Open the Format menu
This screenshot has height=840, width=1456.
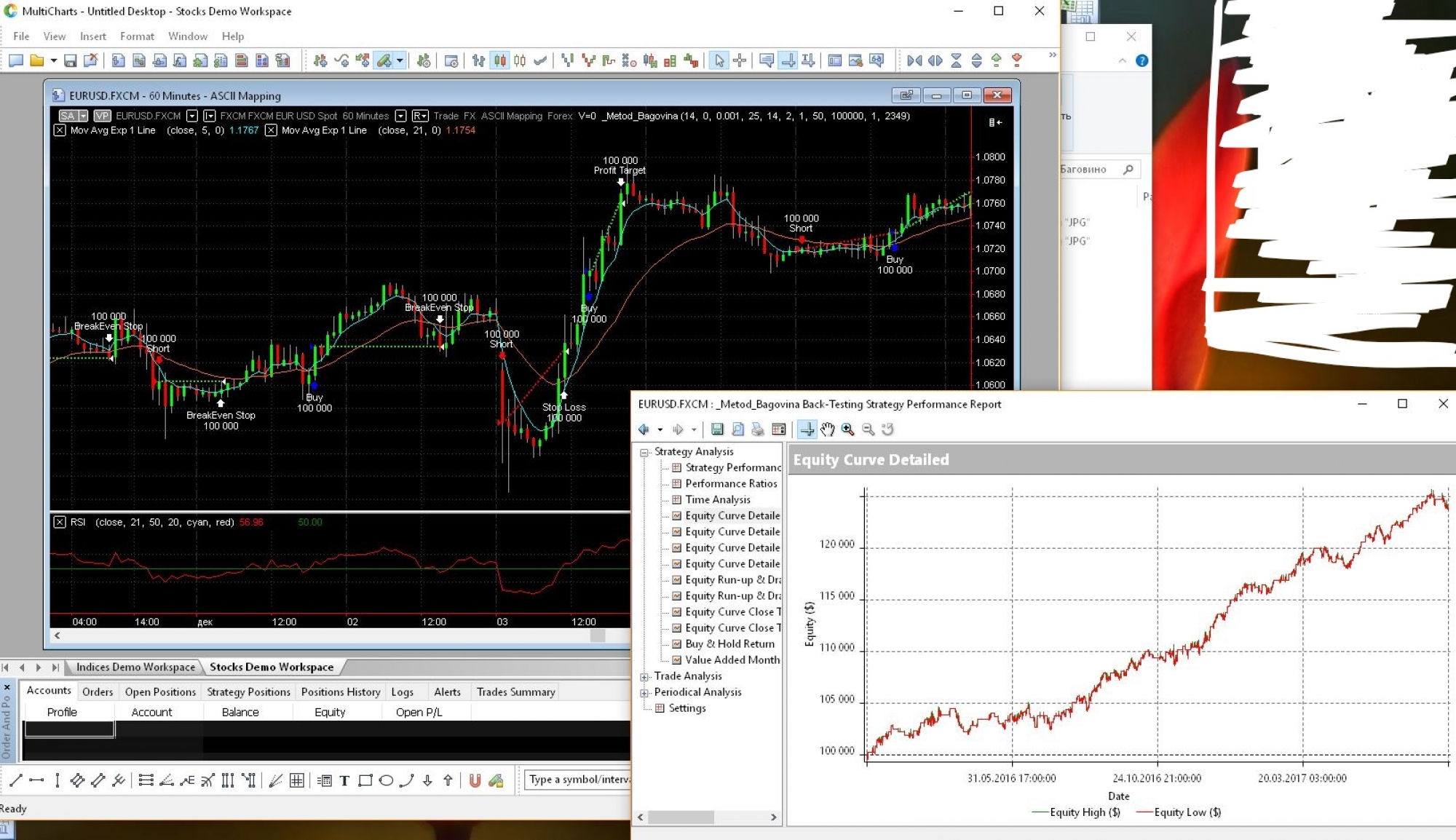(x=137, y=36)
